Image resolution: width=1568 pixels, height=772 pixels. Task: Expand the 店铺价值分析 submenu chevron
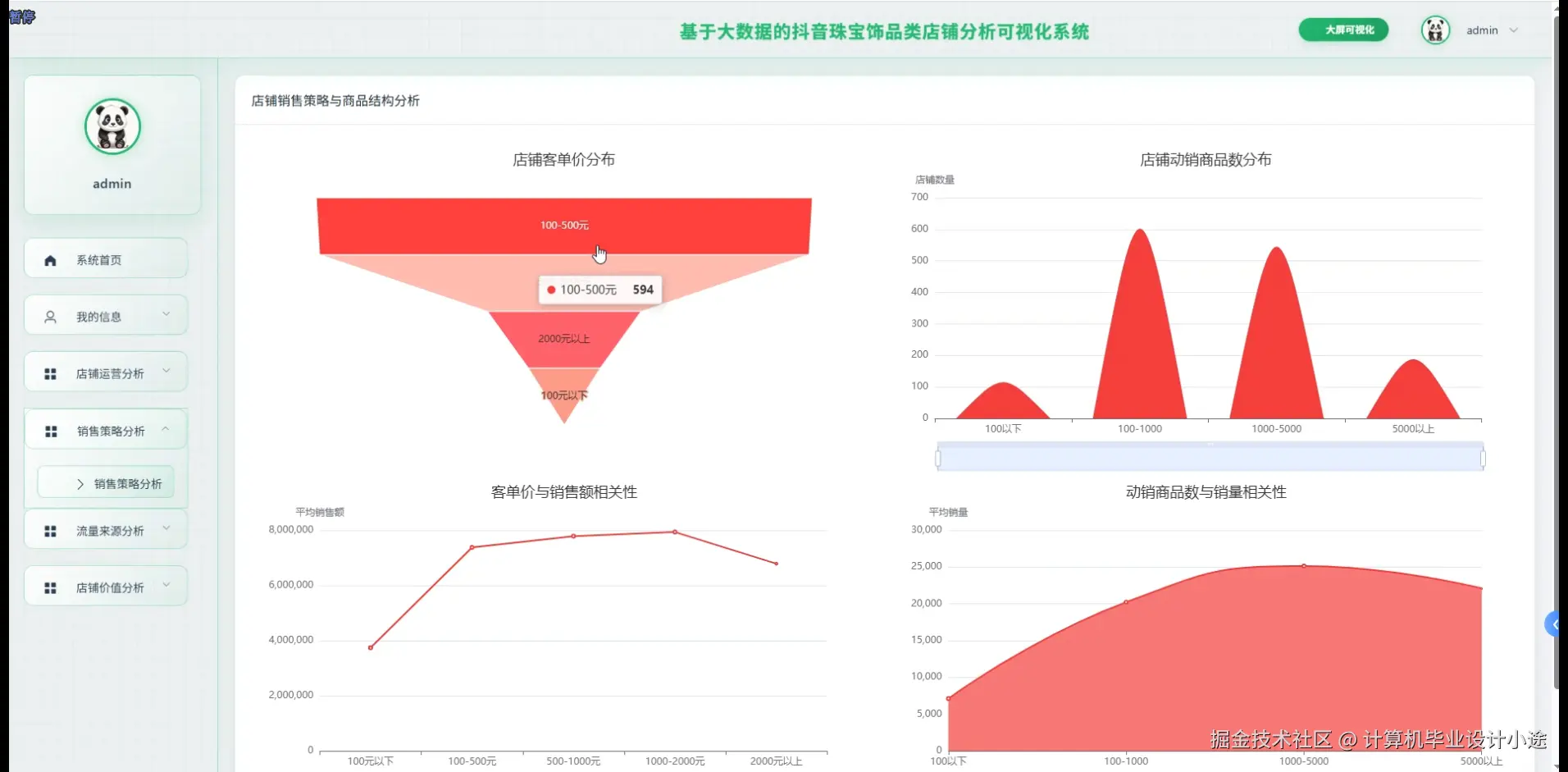tap(167, 585)
